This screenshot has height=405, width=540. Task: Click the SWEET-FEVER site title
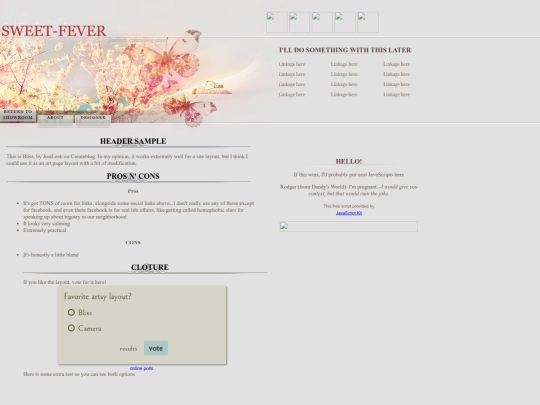point(54,31)
